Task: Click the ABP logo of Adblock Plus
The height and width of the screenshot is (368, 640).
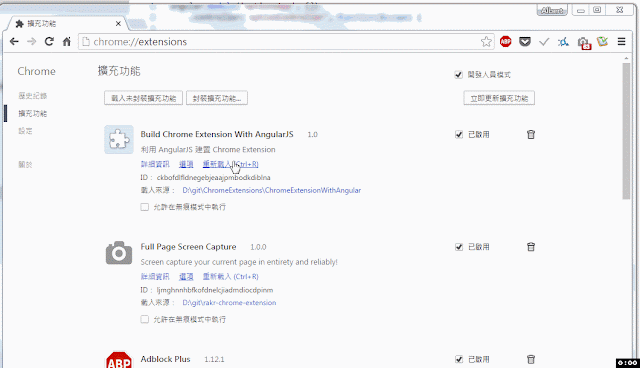Action: (x=119, y=360)
